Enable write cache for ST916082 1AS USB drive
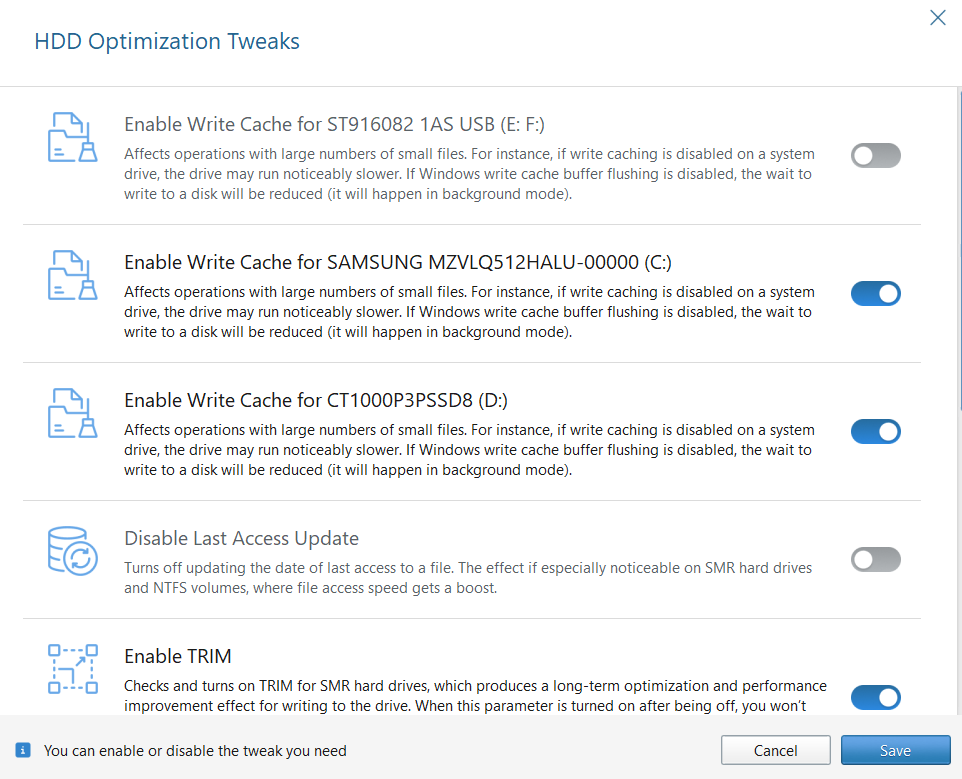Screen dimensions: 962x779 (875, 155)
